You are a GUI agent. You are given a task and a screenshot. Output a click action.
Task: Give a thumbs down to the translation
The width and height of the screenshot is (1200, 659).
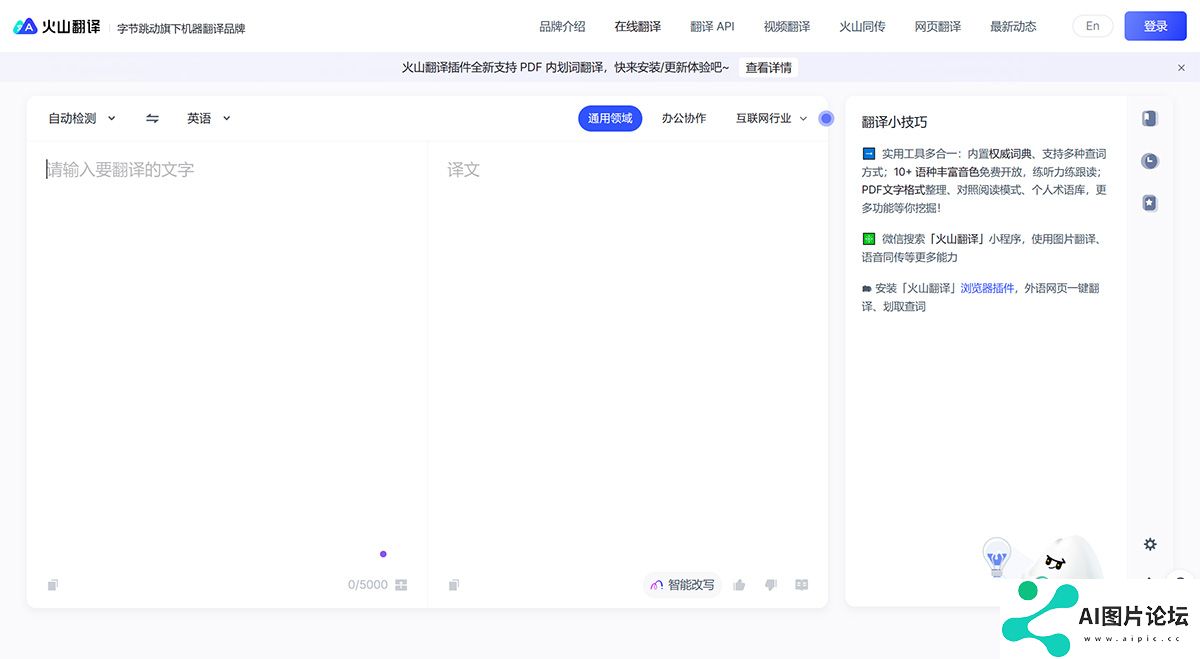(770, 585)
